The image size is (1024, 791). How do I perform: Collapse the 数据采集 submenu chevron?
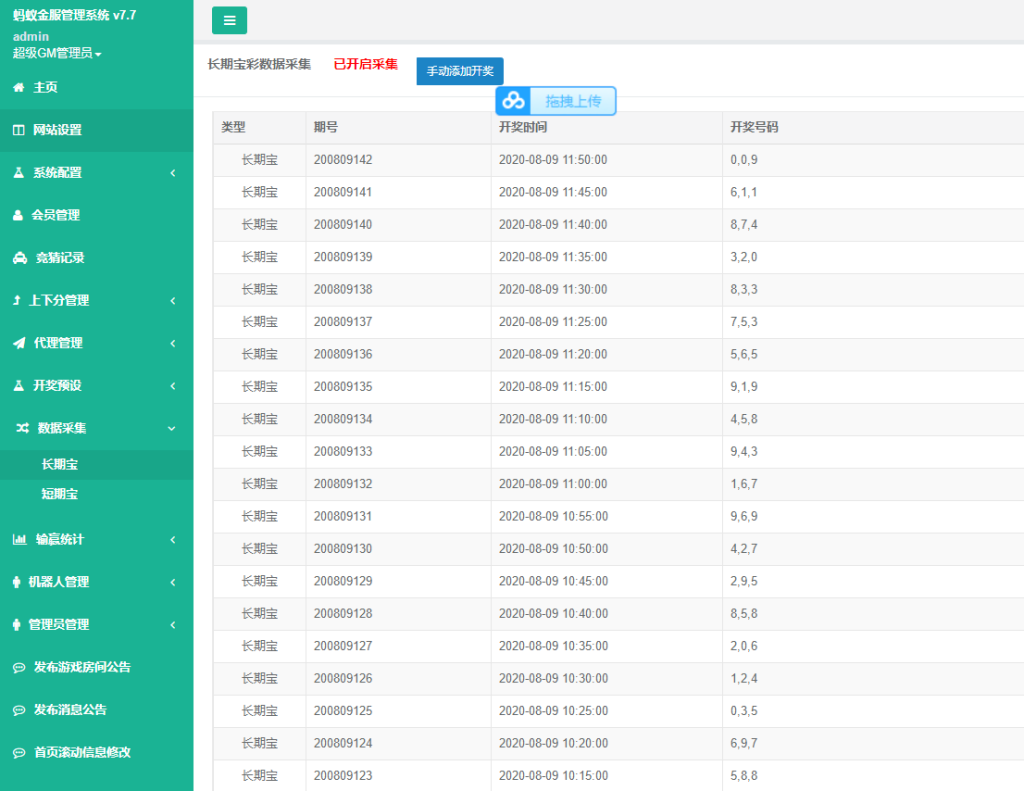coord(172,428)
